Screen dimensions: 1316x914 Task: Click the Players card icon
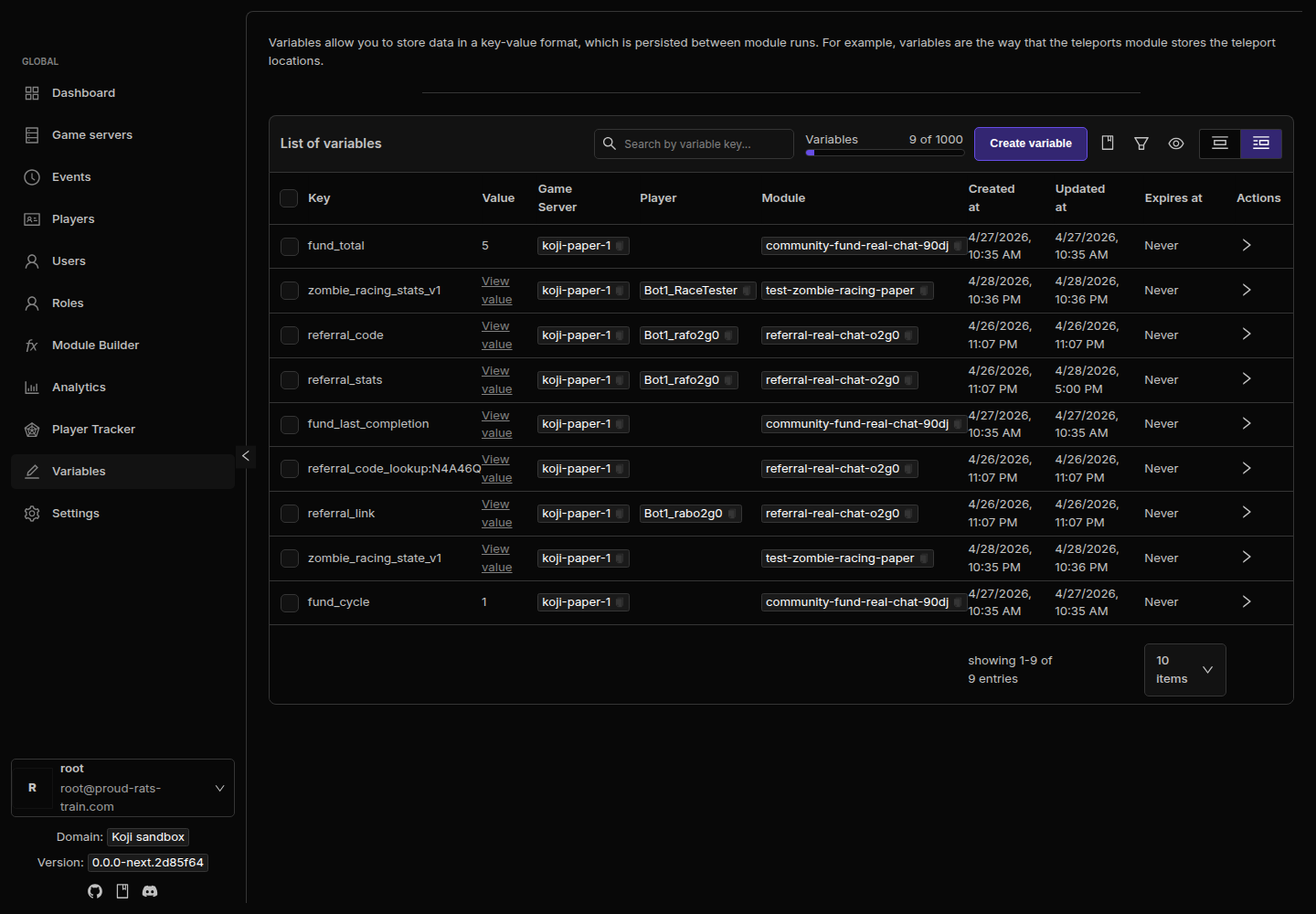pos(32,219)
